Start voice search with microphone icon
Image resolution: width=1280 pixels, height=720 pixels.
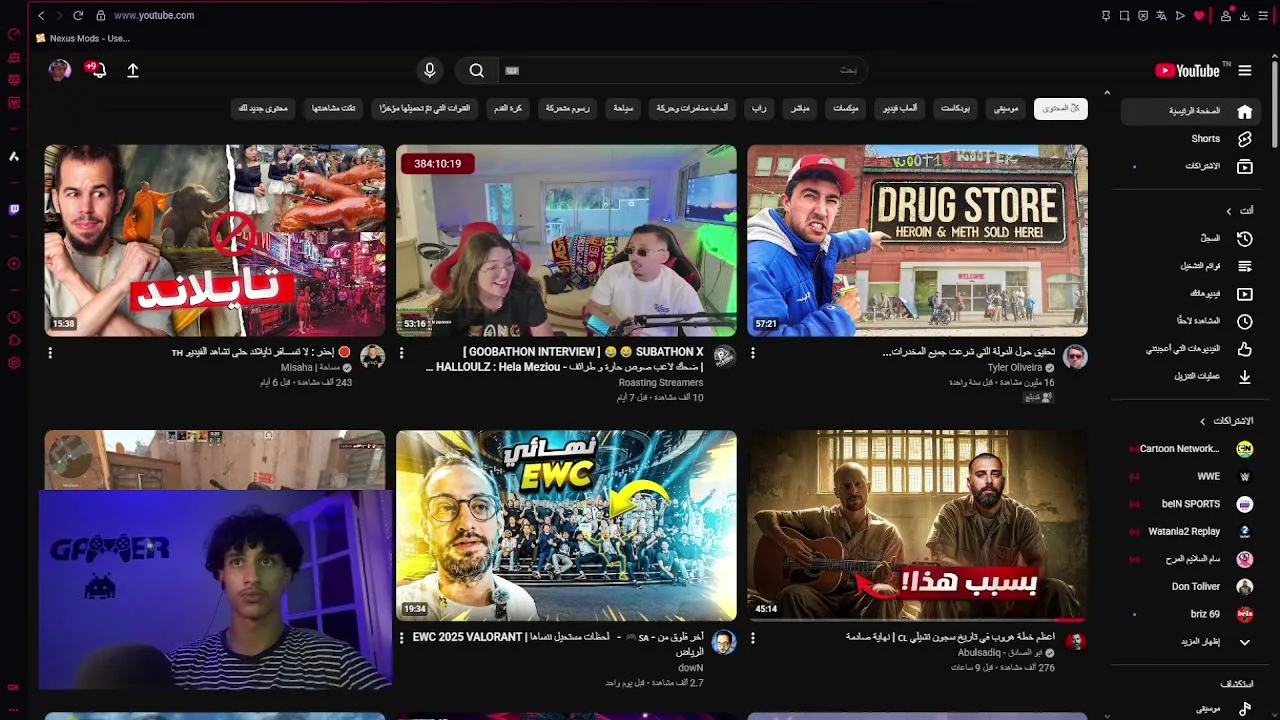pos(429,70)
